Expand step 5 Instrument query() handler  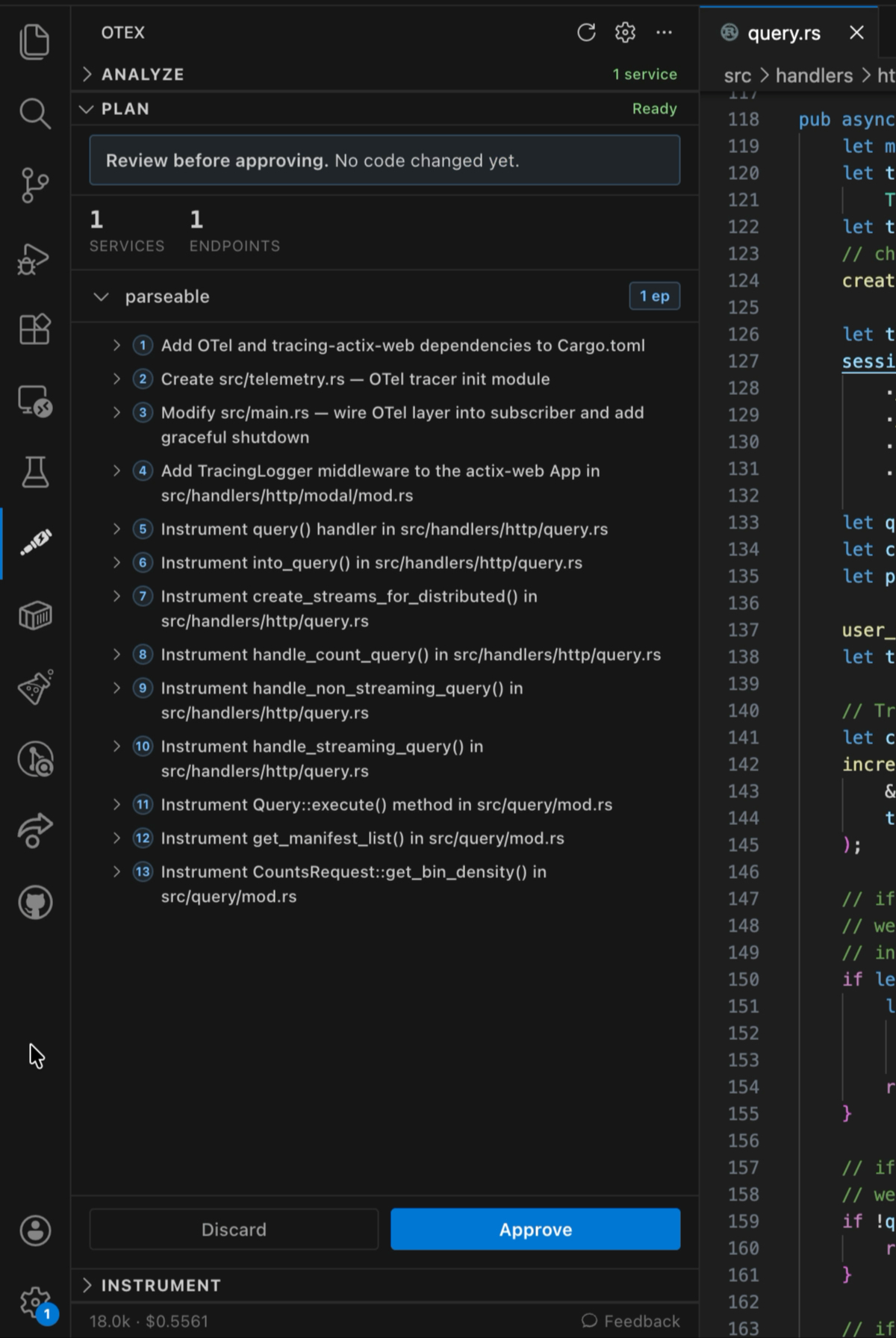point(116,529)
